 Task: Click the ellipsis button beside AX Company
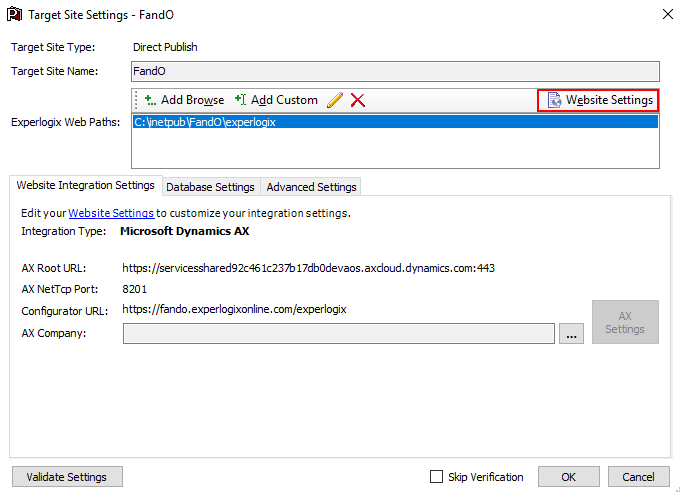pos(571,333)
